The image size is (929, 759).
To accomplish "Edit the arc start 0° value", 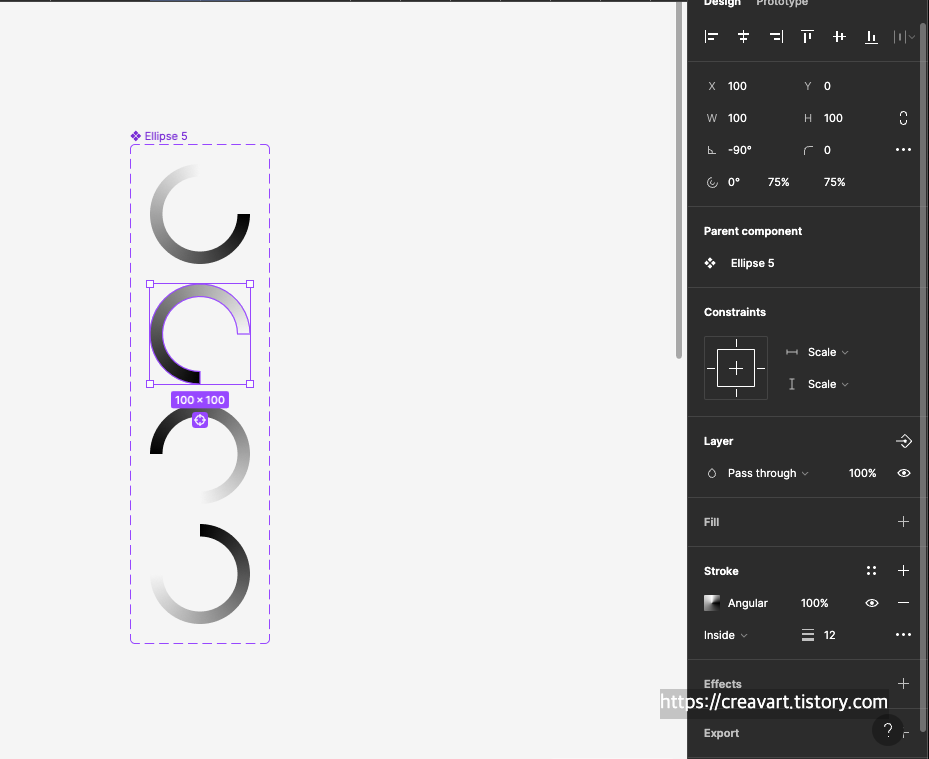I will [x=734, y=182].
